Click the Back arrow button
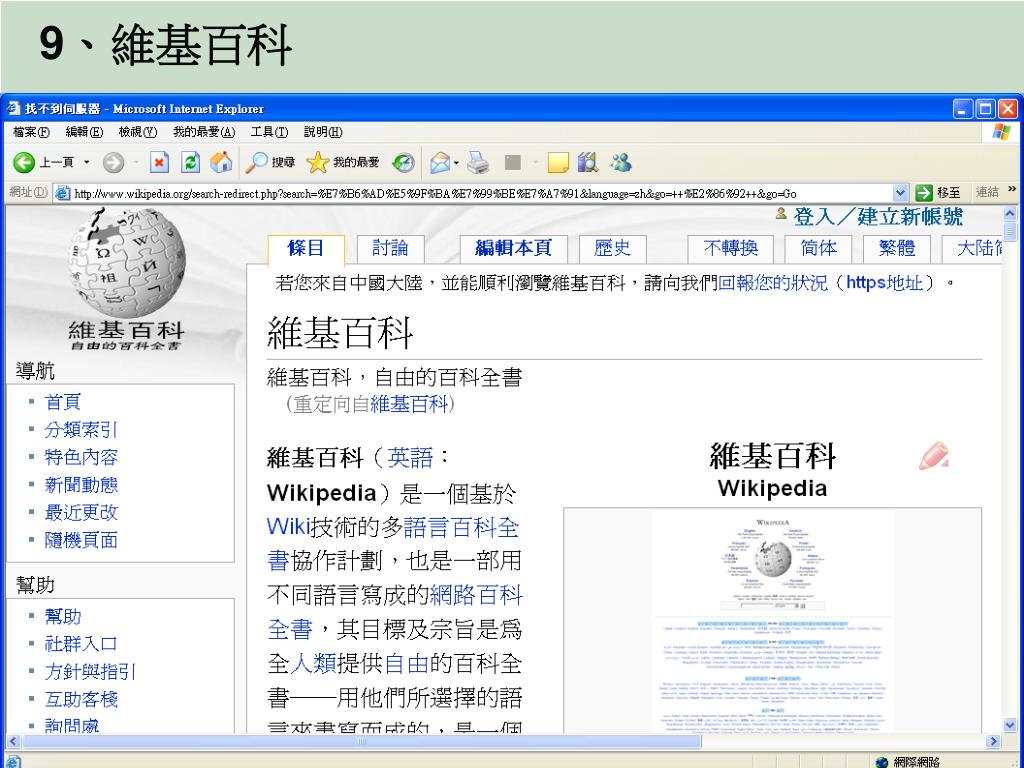The height and width of the screenshot is (768, 1024). 24,163
